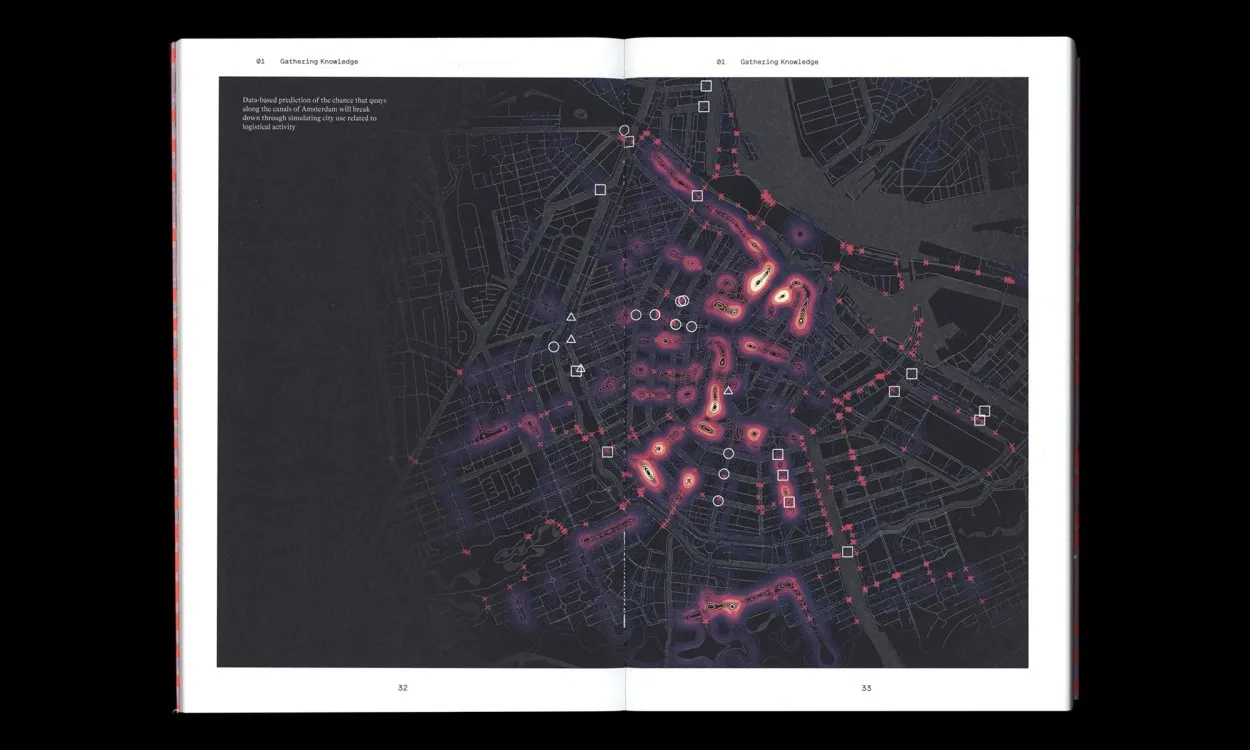The image size is (1250, 750).
Task: Click the pair of overlapping circle markers
Action: coord(680,300)
